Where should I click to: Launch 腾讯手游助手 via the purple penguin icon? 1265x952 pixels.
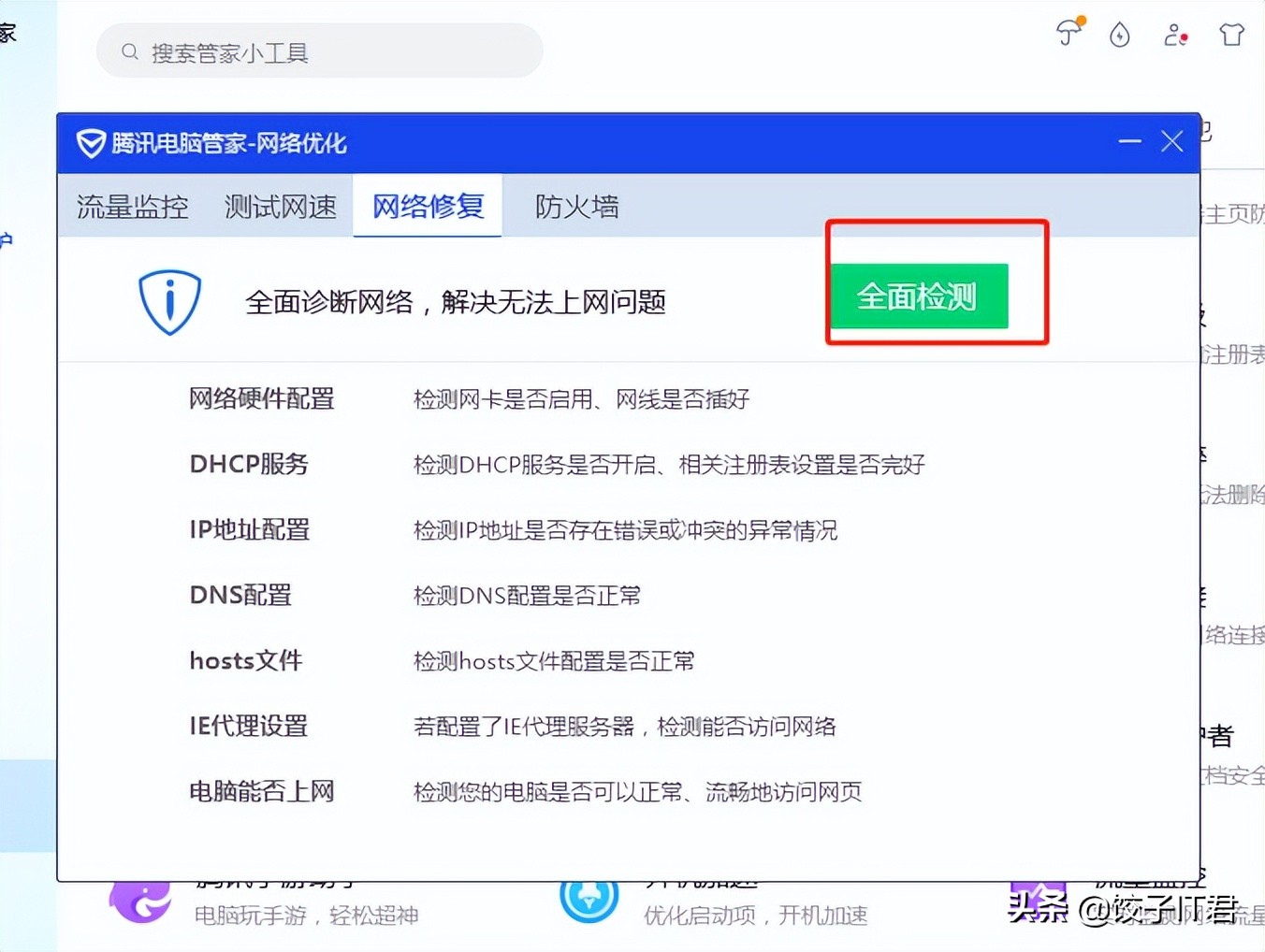pos(140,896)
